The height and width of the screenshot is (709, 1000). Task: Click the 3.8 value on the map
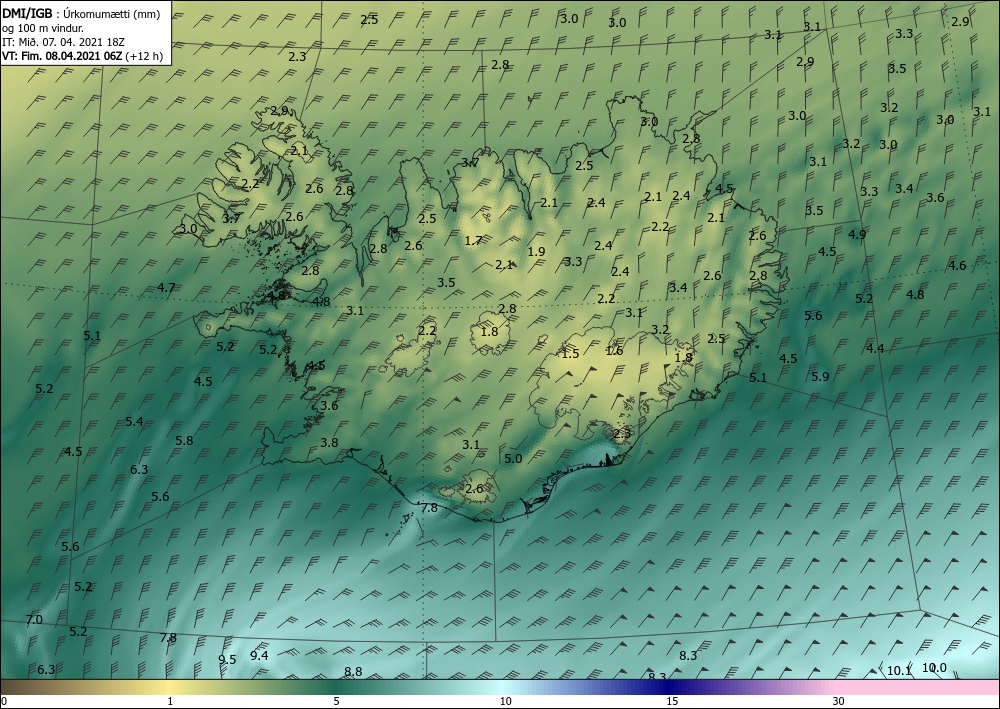click(x=329, y=442)
